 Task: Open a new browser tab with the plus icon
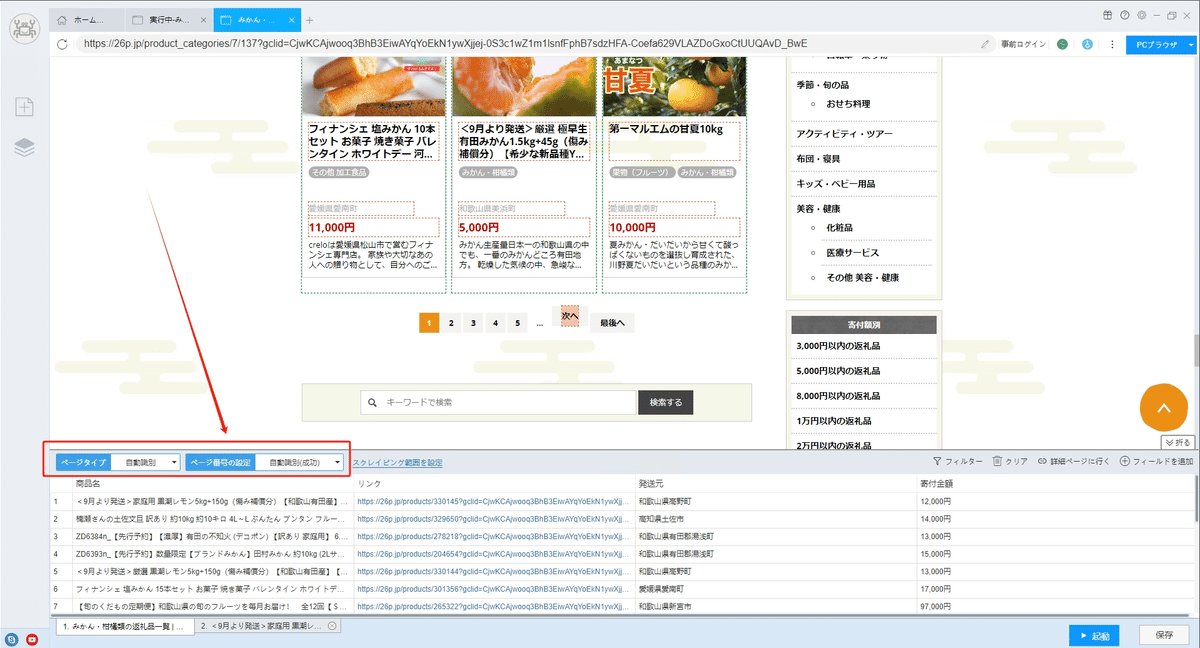(x=310, y=20)
